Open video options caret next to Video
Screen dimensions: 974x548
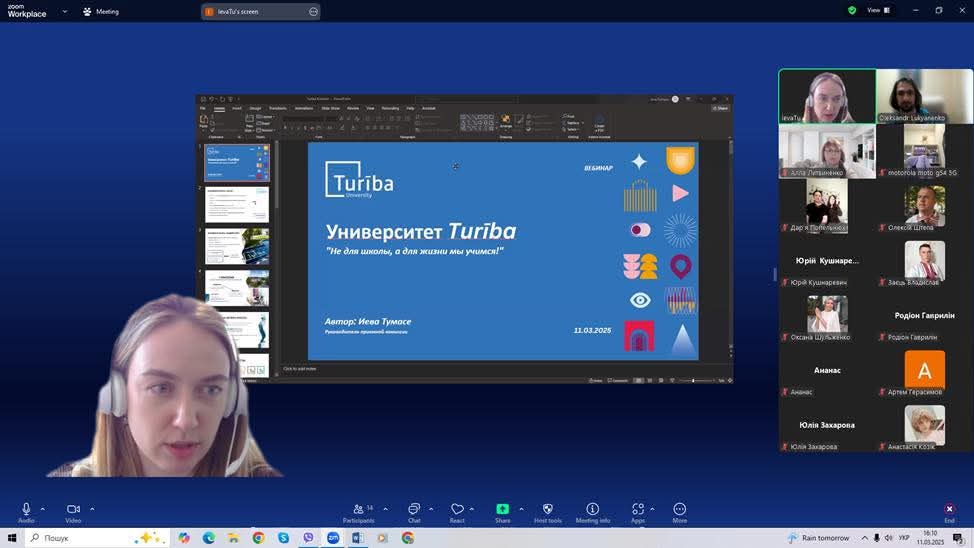pos(92,509)
